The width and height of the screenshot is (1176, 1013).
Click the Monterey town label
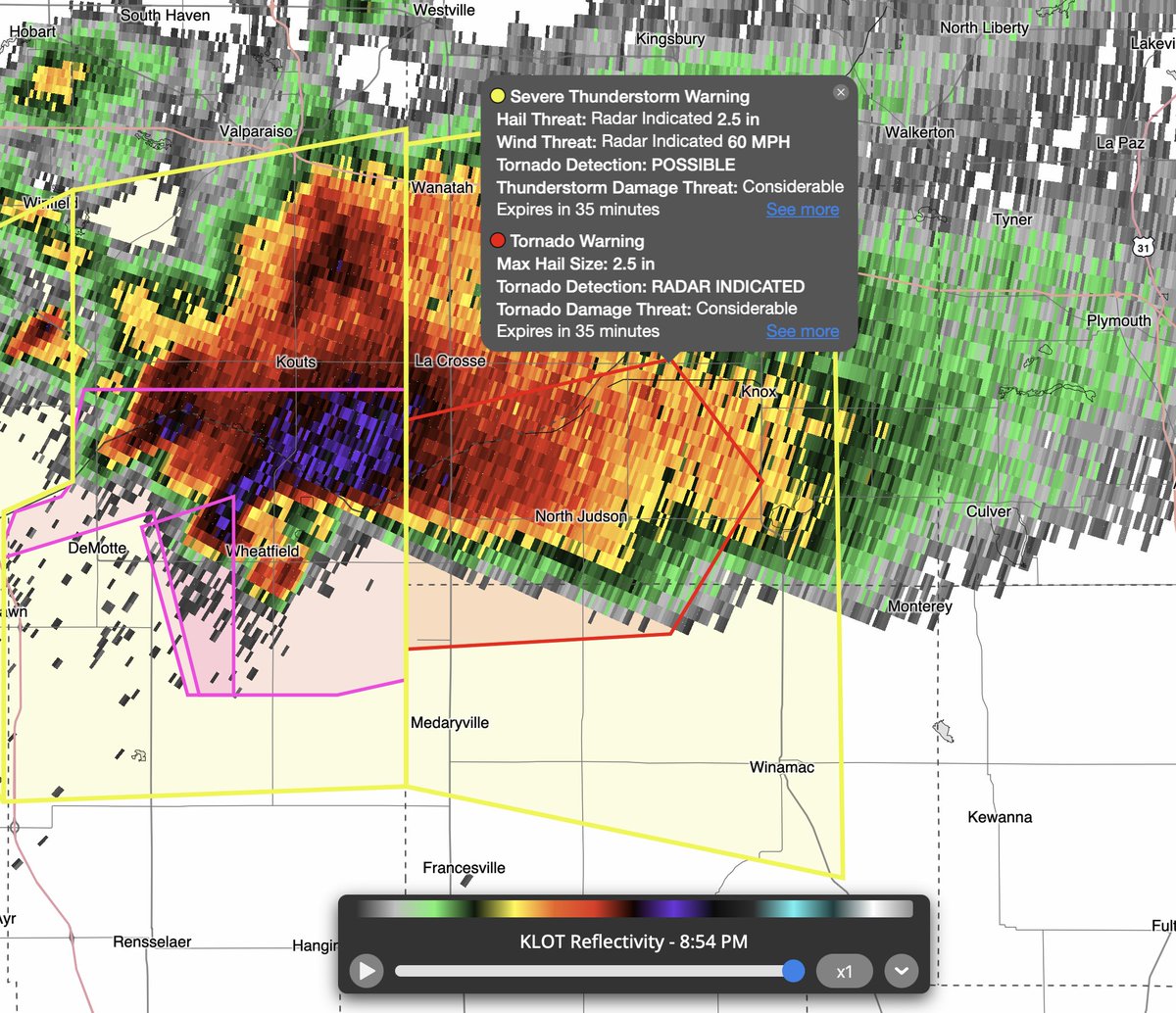click(x=919, y=606)
